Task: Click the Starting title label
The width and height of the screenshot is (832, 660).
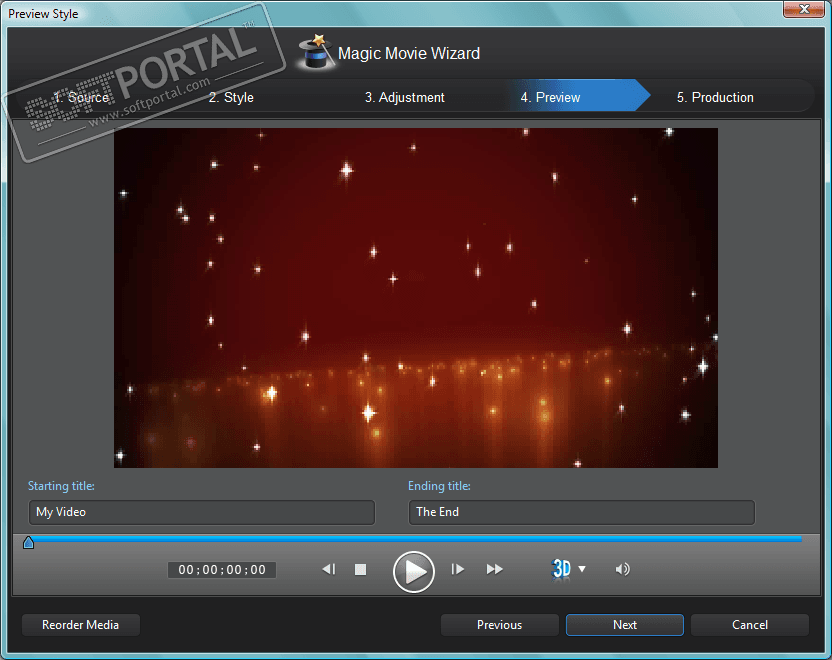Action: (x=61, y=486)
